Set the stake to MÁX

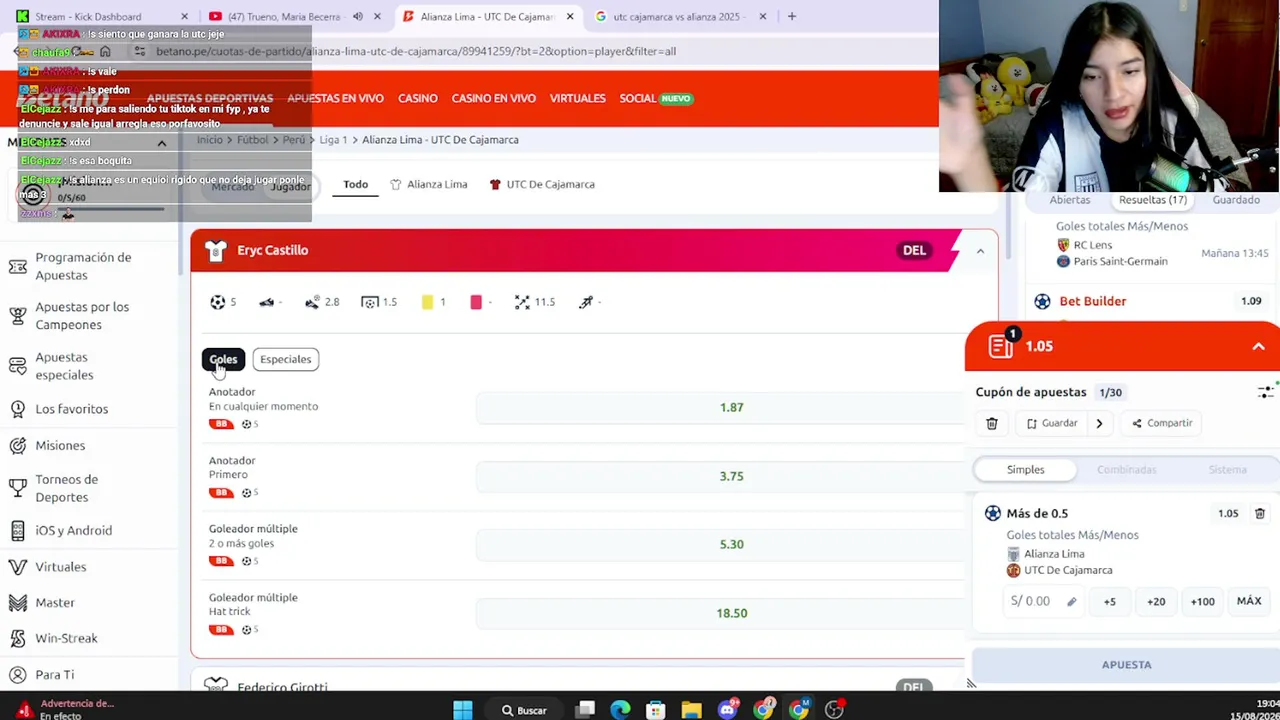click(1249, 602)
